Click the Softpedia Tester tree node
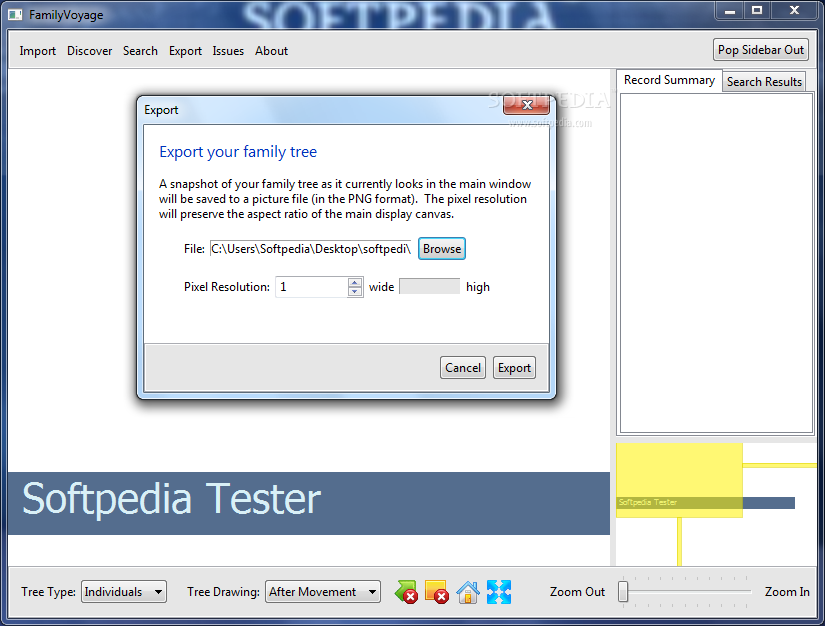 pos(309,503)
